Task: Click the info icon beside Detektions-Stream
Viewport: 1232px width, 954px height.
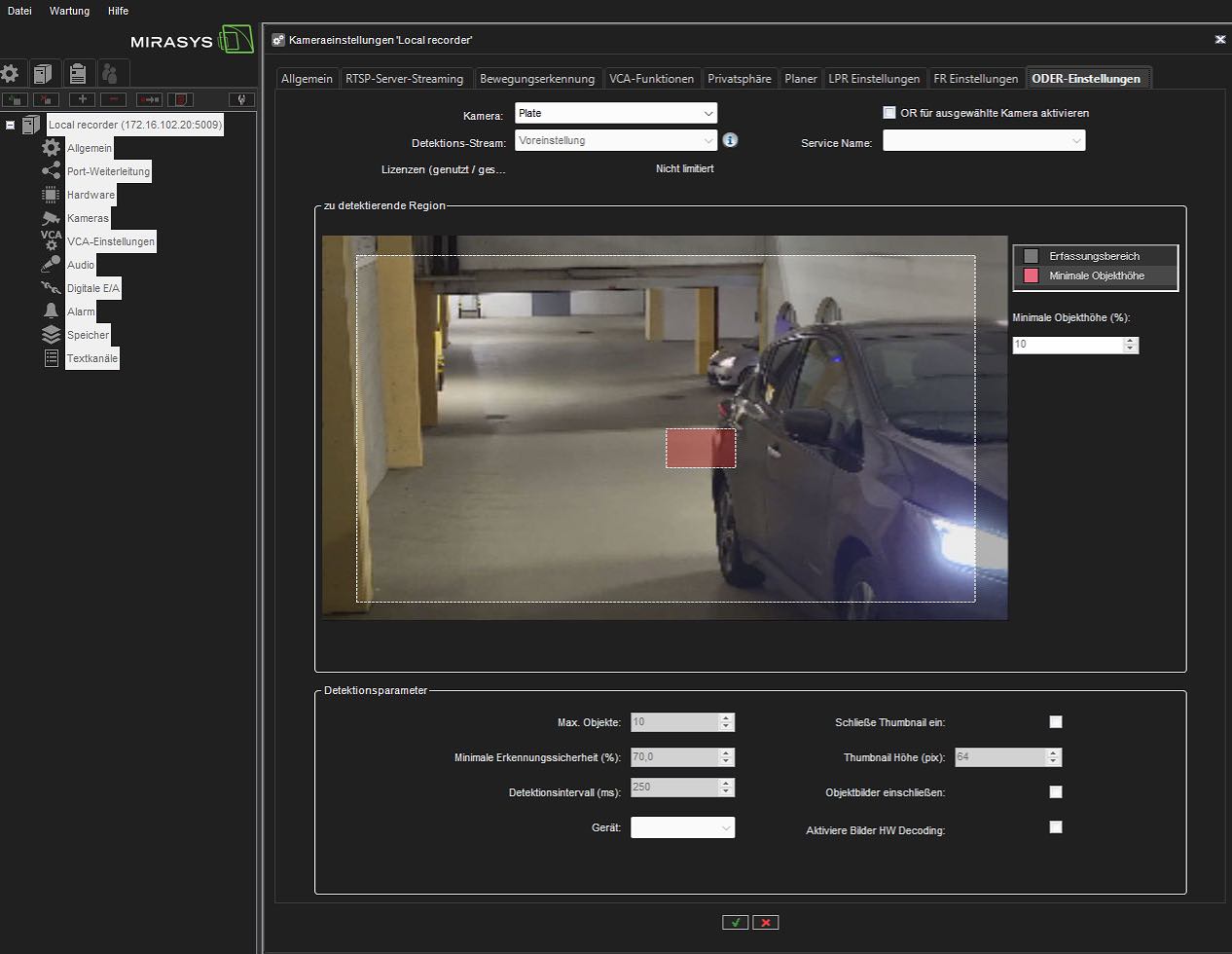Action: pyautogui.click(x=730, y=140)
